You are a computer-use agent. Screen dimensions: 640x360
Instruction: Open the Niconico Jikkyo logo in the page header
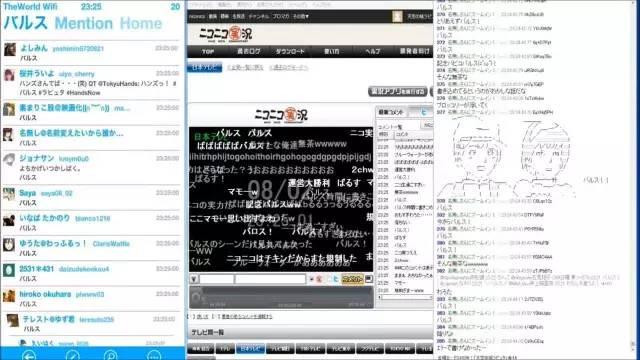coord(226,34)
